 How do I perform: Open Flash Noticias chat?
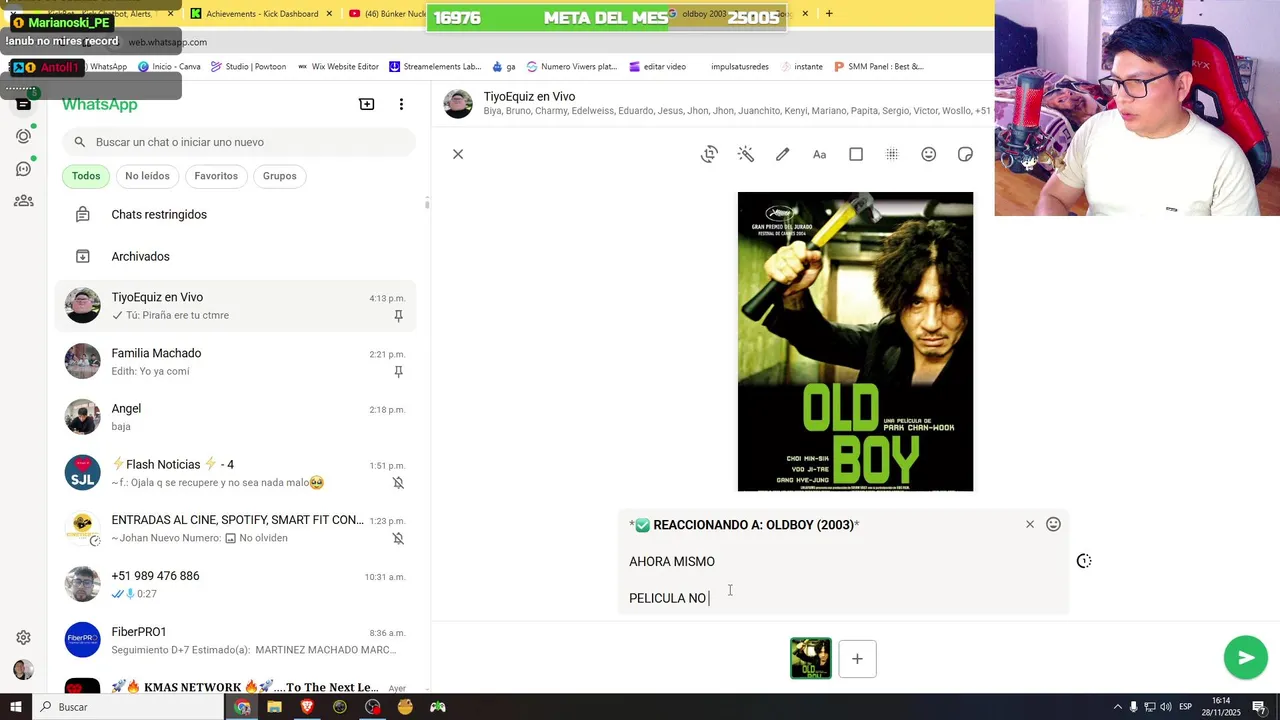236,473
